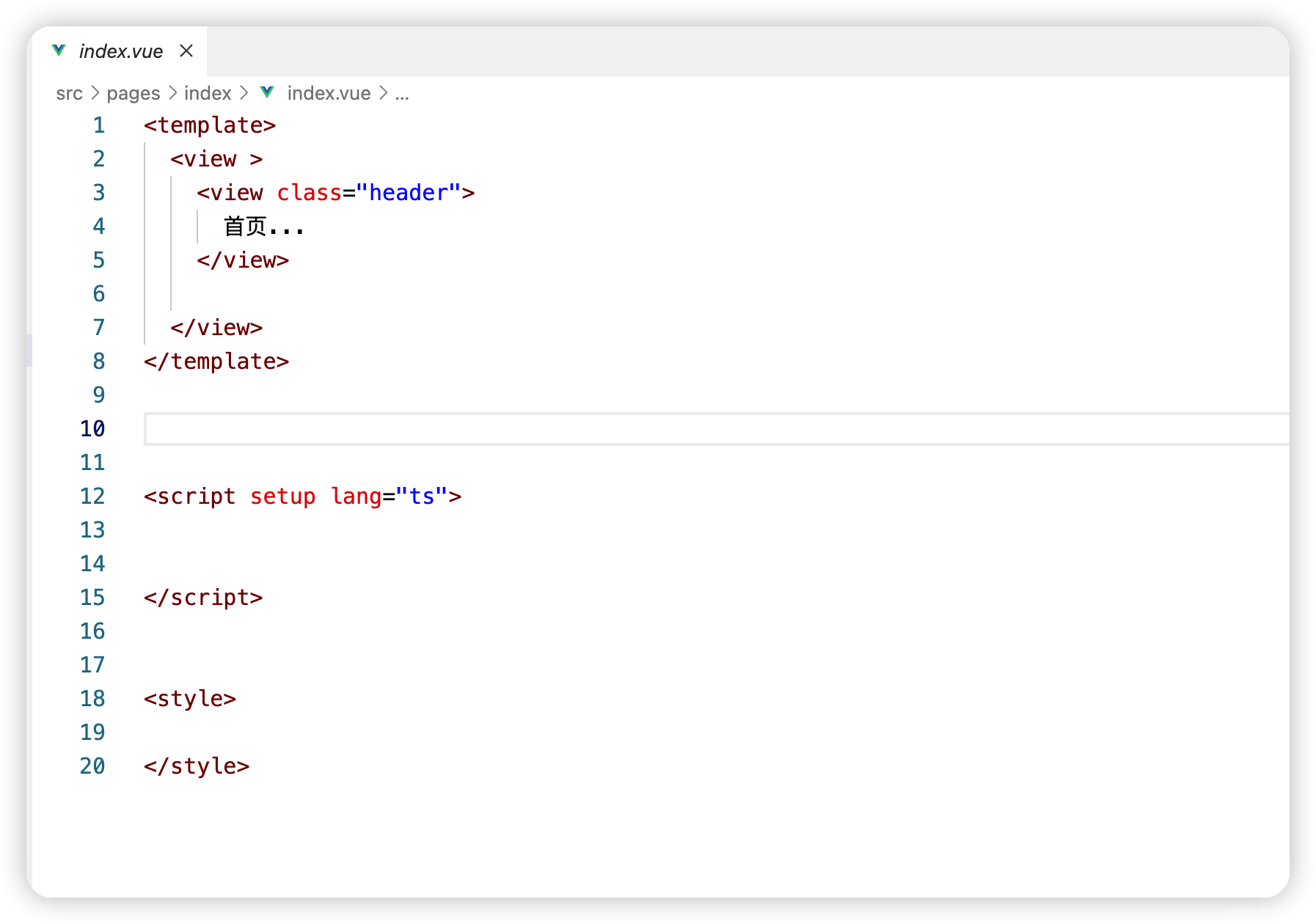Close the index.vue editor tab
This screenshot has width=1316, height=924.
coord(186,51)
